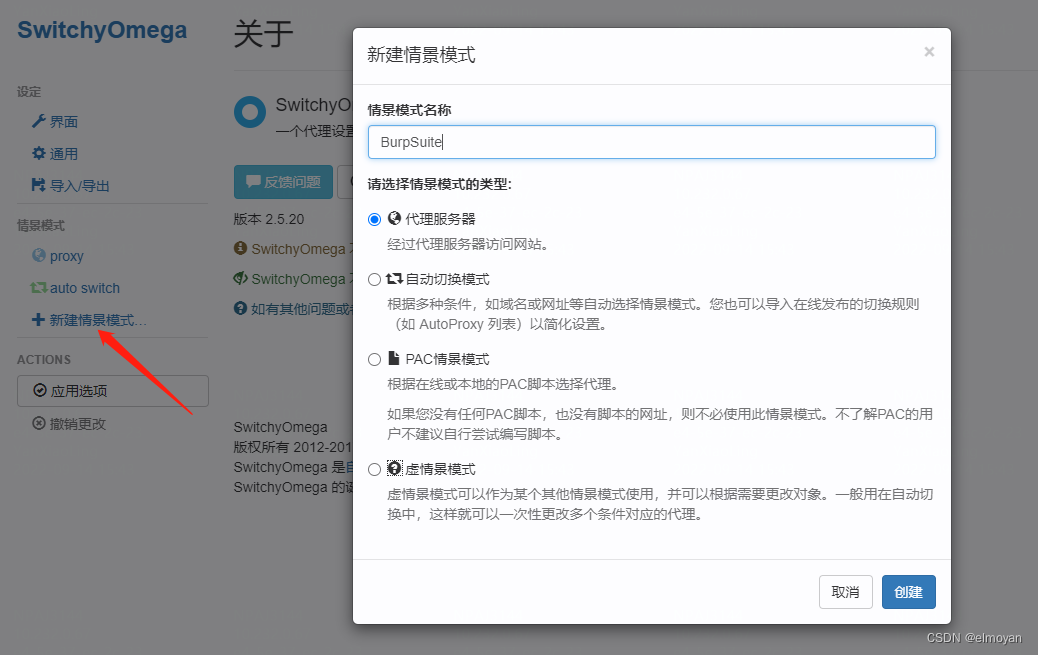This screenshot has width=1038, height=655.
Task: Click the 情景模式名称 label
Action: 409,111
